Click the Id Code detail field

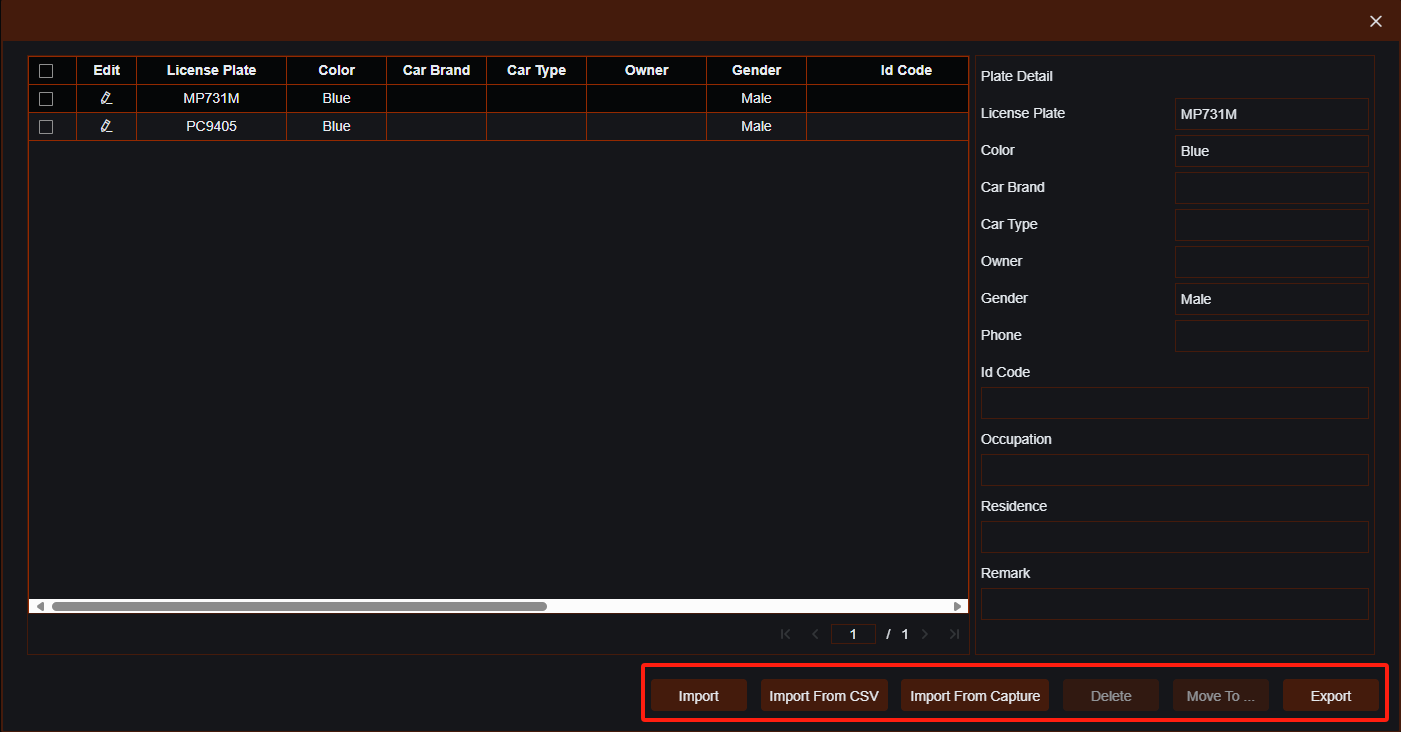[1174, 403]
